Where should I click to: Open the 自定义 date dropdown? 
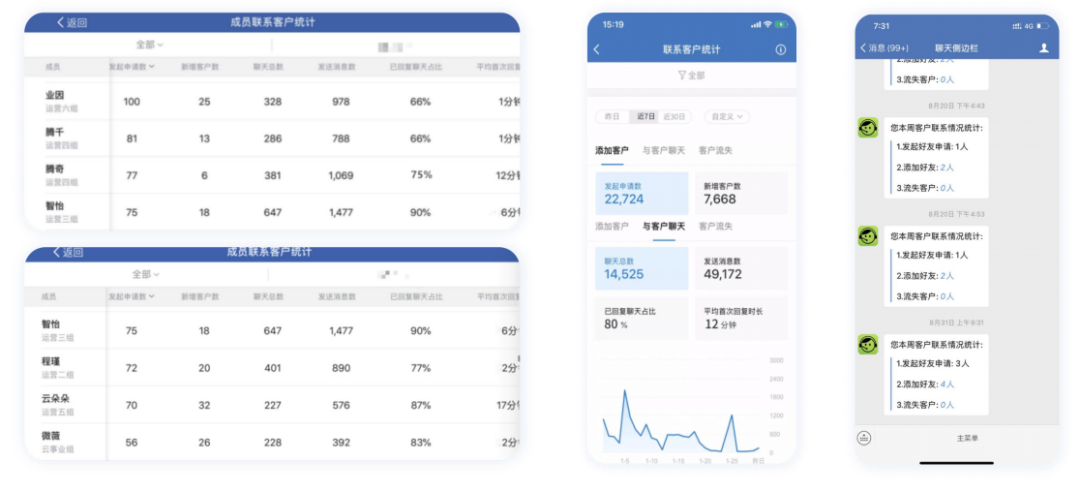click(x=726, y=117)
